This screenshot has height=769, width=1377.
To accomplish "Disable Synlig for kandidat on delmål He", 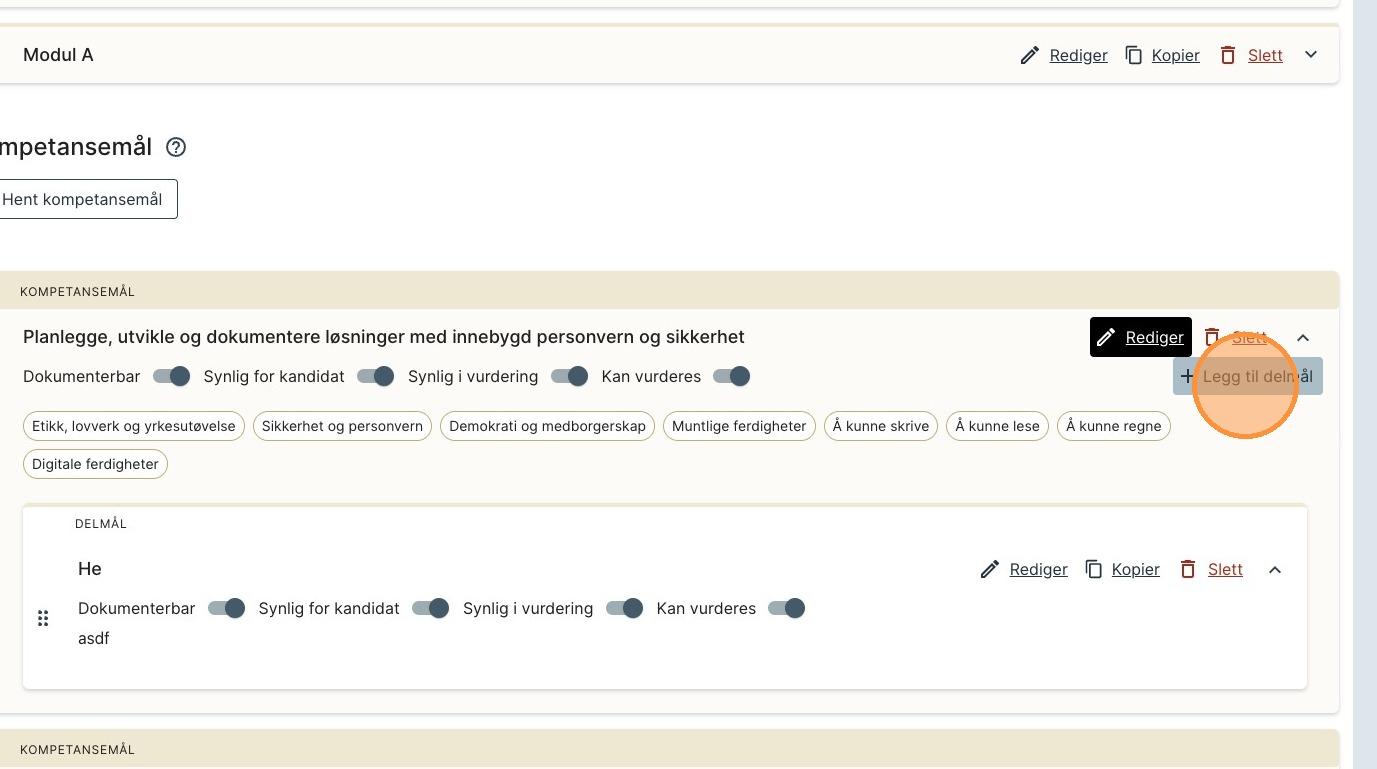I will 431,609.
